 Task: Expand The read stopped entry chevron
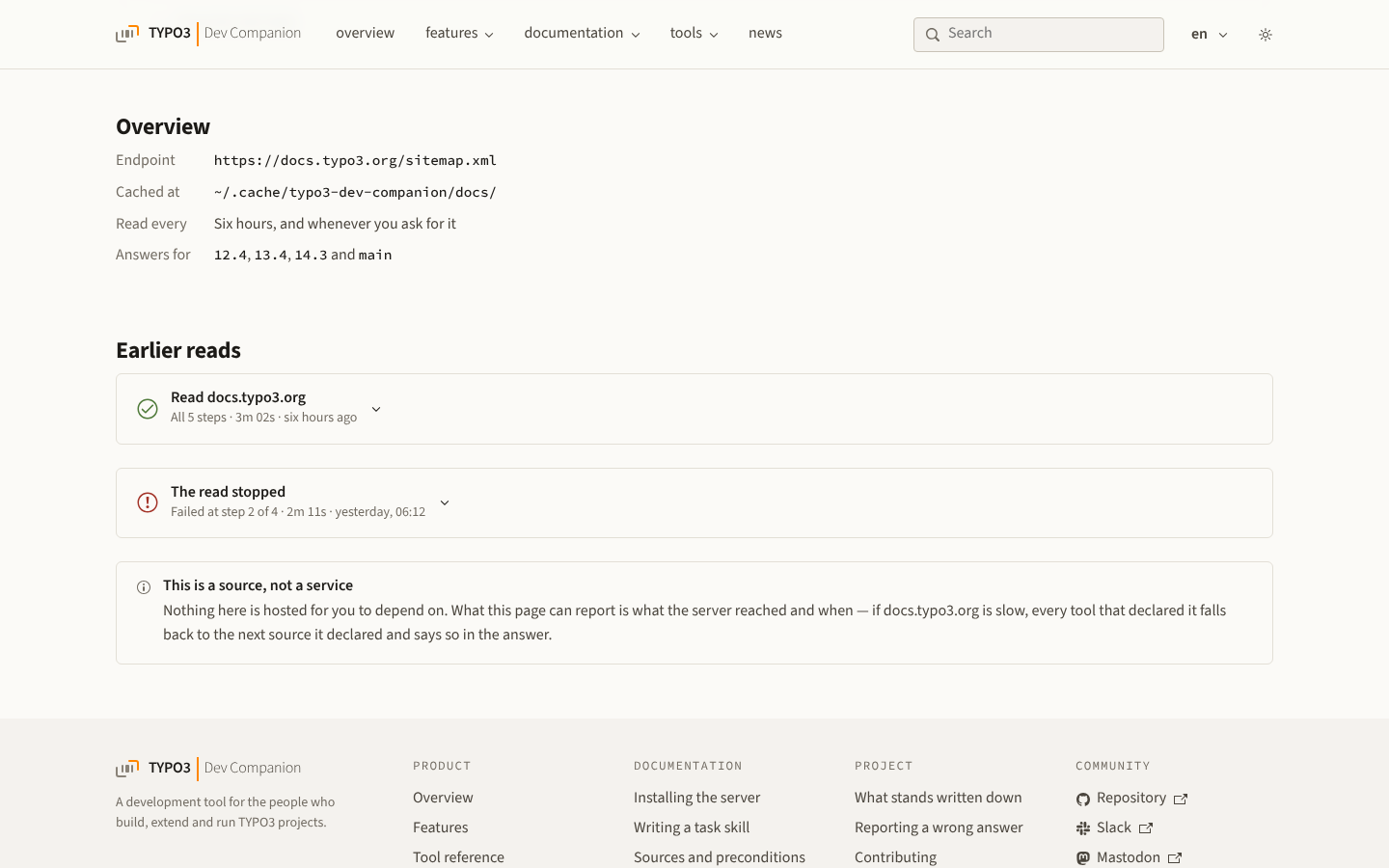445,502
